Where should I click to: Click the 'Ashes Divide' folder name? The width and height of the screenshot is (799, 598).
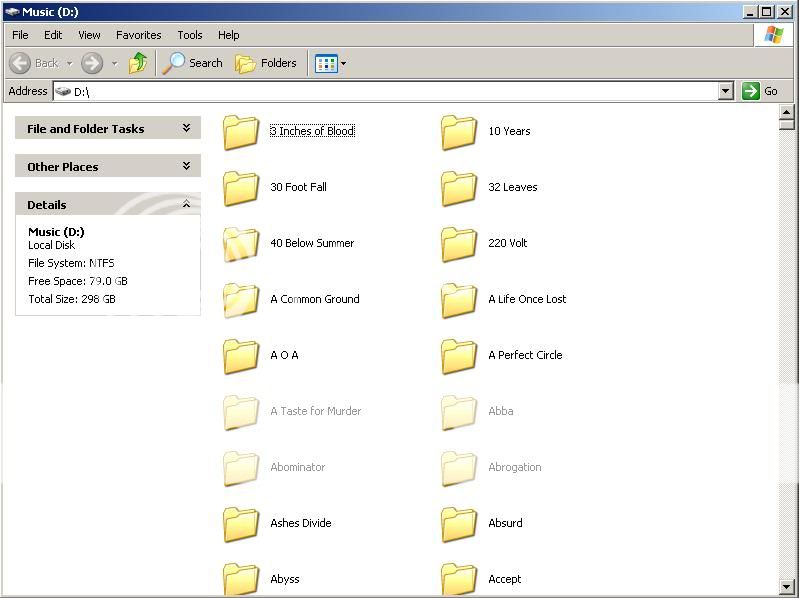click(x=301, y=523)
